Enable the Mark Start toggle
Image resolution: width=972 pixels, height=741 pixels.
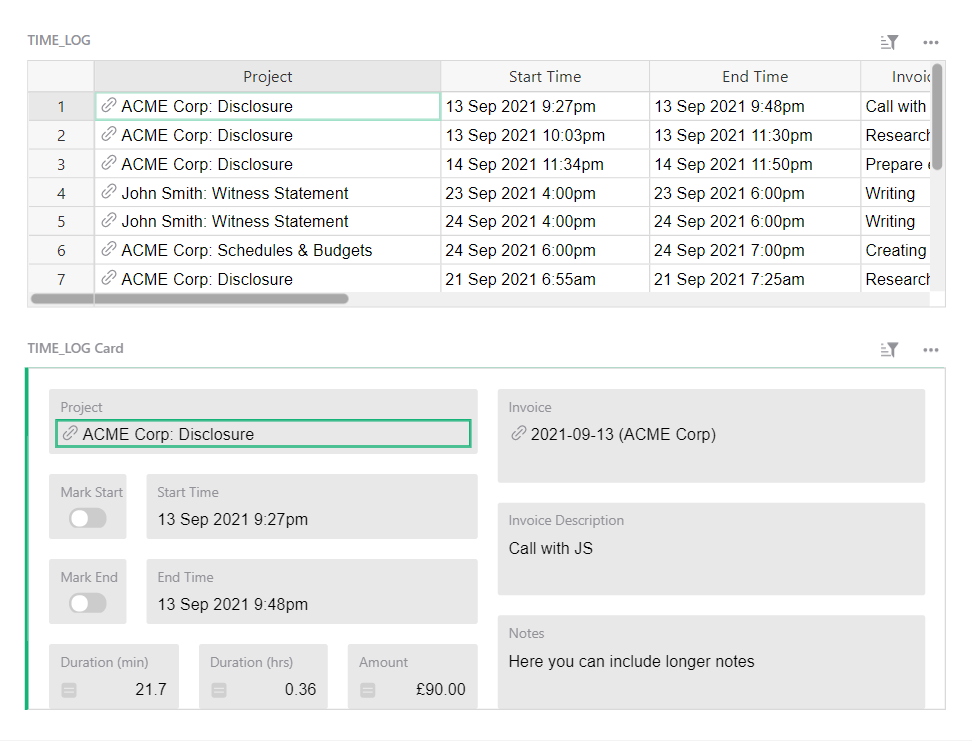tap(88, 518)
